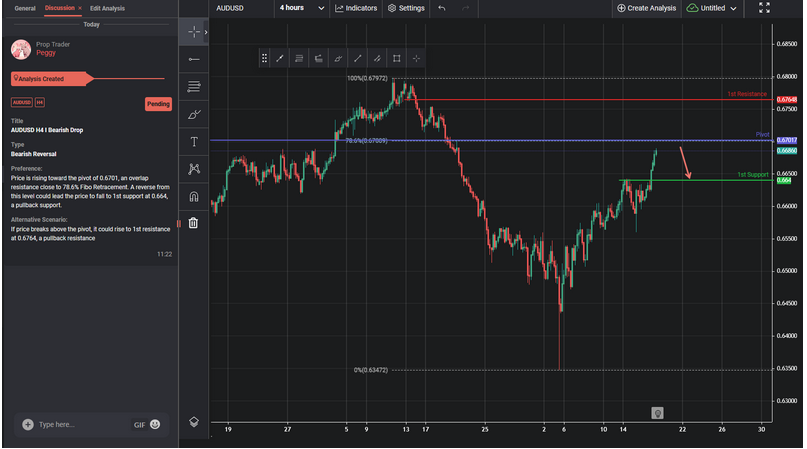
Task: Enter fullscreen chart mode
Action: tap(764, 8)
